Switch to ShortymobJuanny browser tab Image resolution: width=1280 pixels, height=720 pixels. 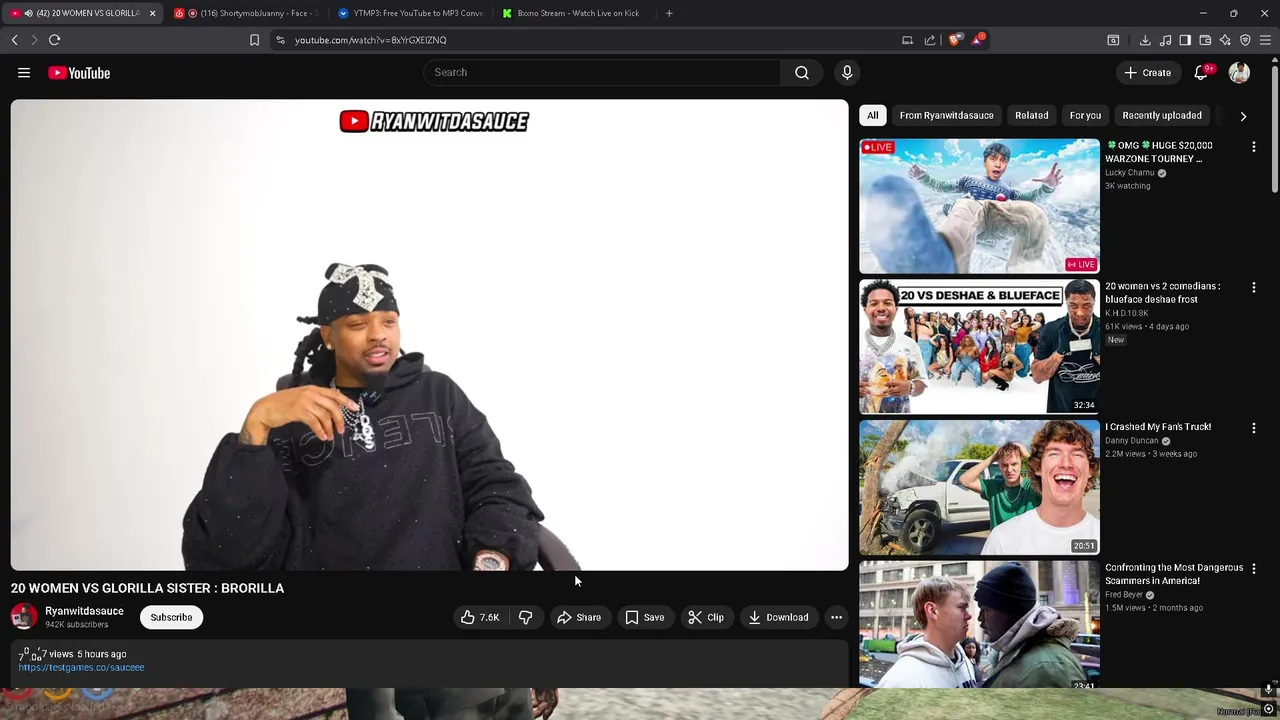click(244, 13)
